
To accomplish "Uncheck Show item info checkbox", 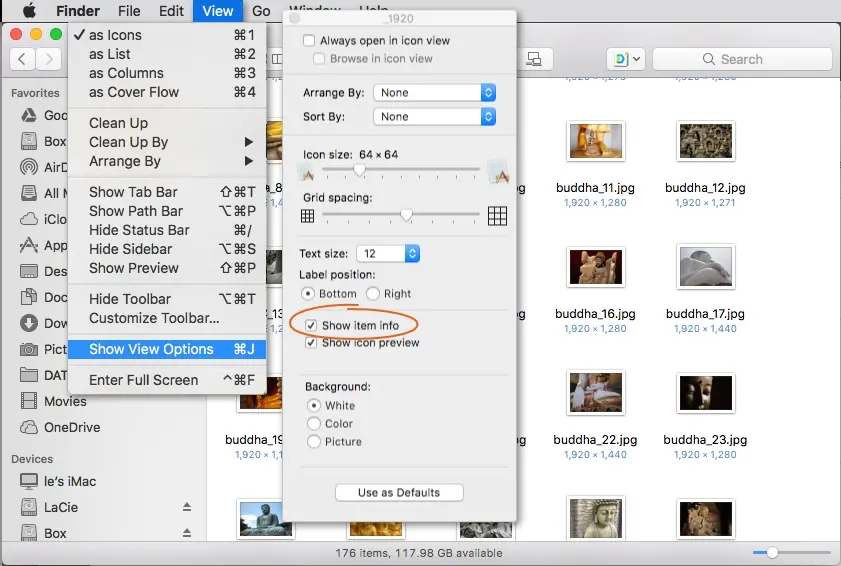I will pos(312,325).
